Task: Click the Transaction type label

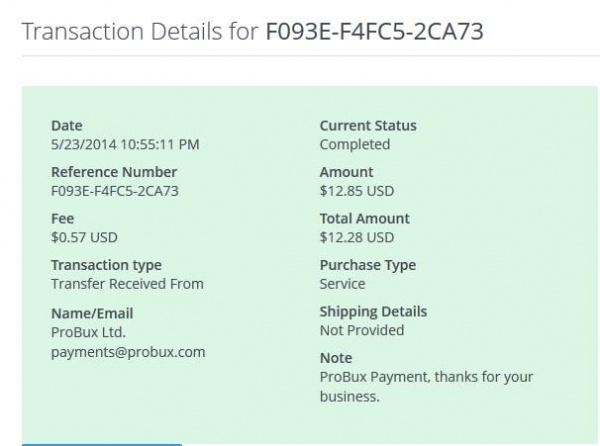Action: coord(106,265)
